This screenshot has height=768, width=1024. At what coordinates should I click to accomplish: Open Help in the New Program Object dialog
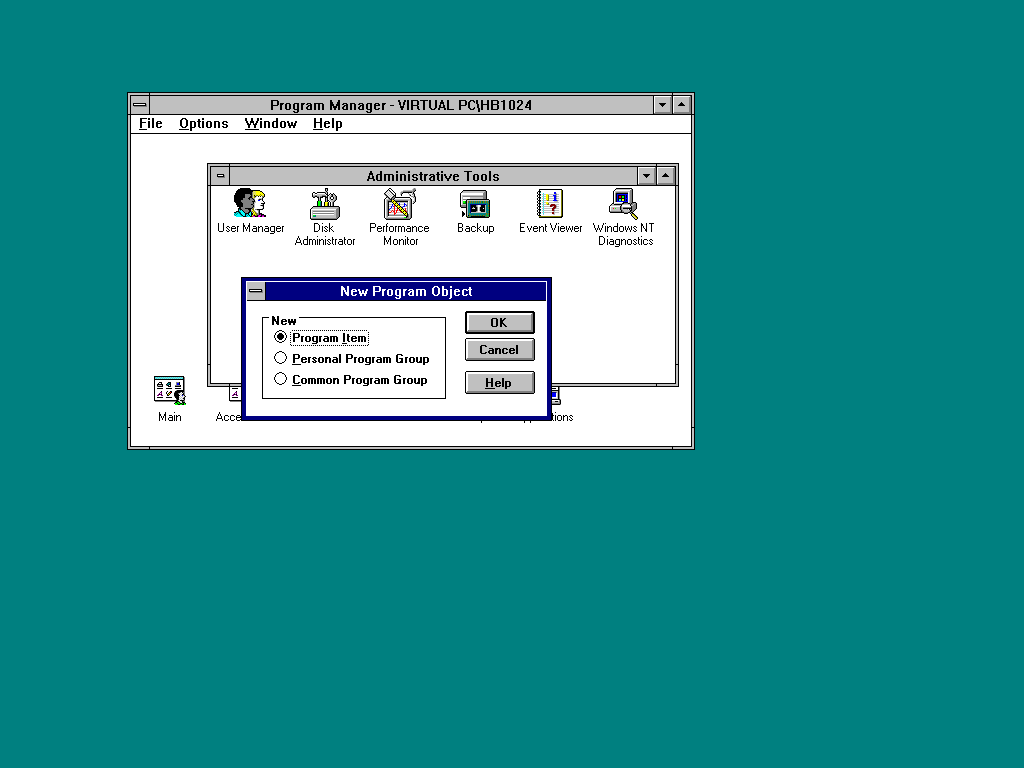[500, 383]
